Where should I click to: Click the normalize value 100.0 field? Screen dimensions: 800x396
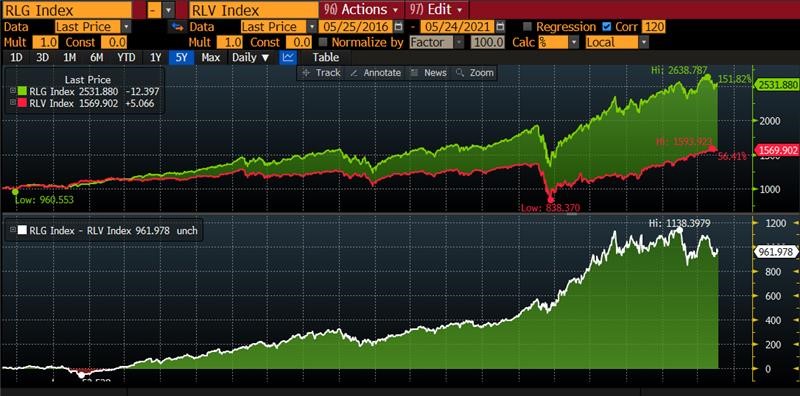(488, 42)
